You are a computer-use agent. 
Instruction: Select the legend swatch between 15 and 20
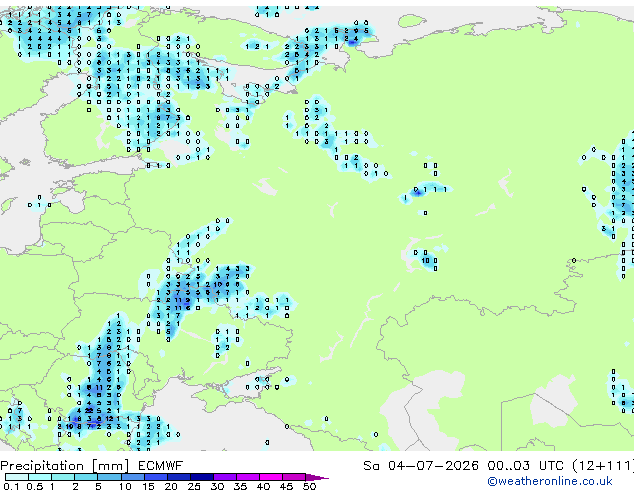[x=156, y=477]
